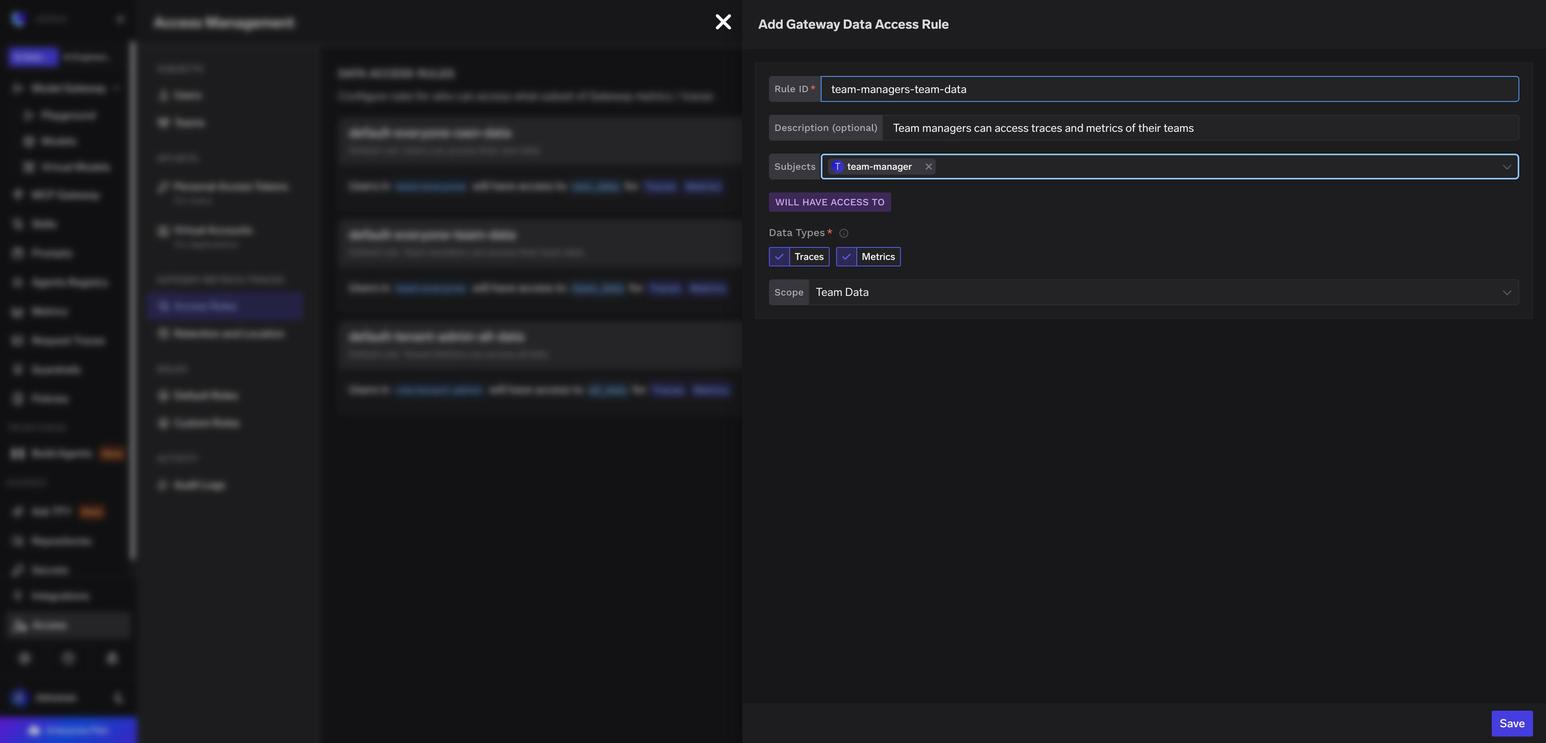Click the Scope field chevron arrow
This screenshot has width=1546, height=743.
click(1506, 292)
